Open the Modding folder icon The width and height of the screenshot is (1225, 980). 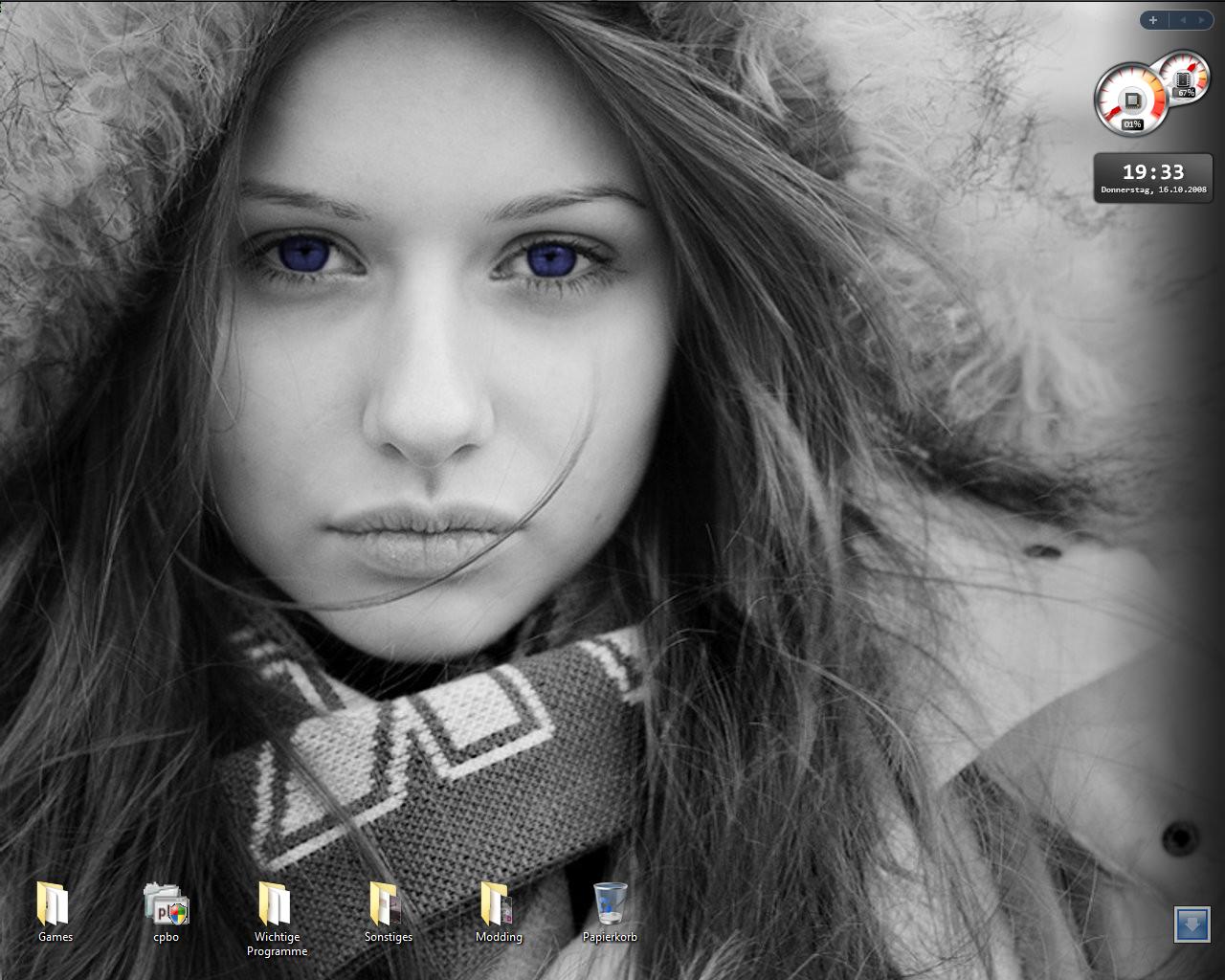[x=498, y=903]
